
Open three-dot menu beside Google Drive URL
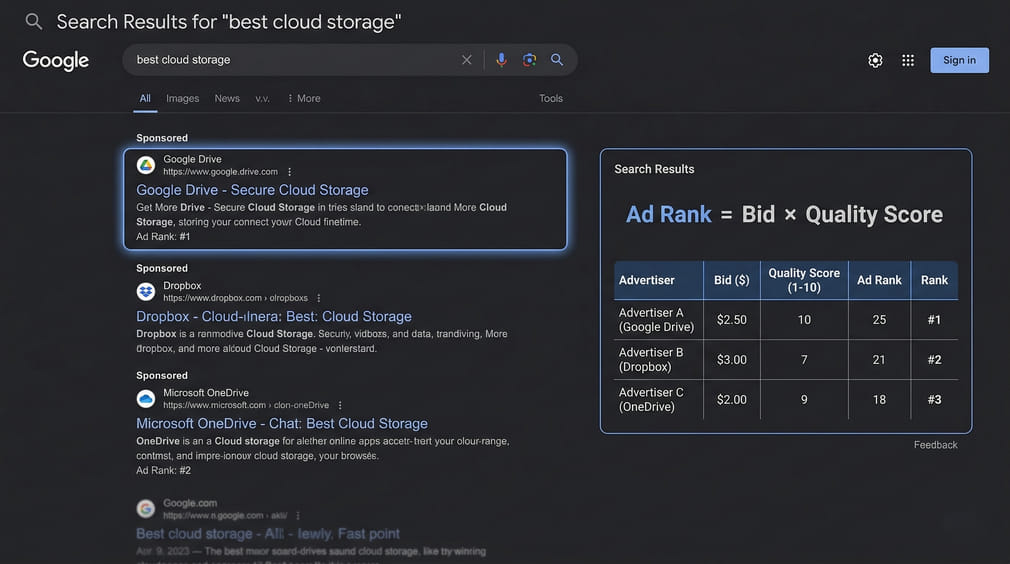click(290, 172)
